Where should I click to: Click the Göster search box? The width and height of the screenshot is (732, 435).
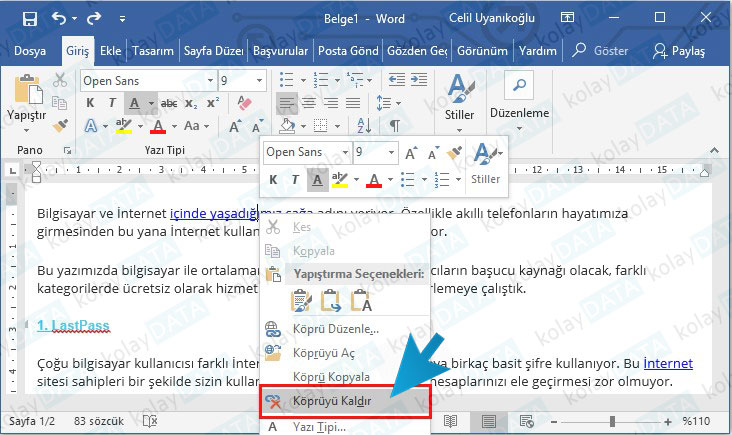pos(601,50)
